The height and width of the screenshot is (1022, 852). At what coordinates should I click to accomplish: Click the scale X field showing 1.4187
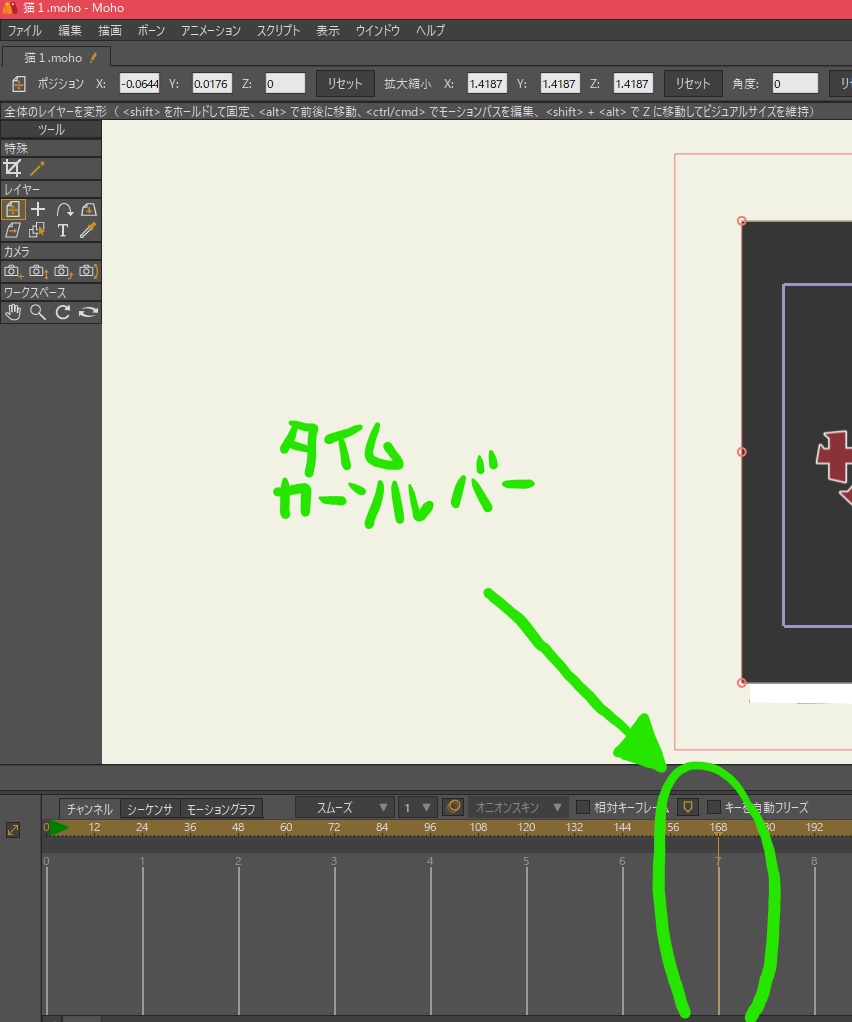487,83
